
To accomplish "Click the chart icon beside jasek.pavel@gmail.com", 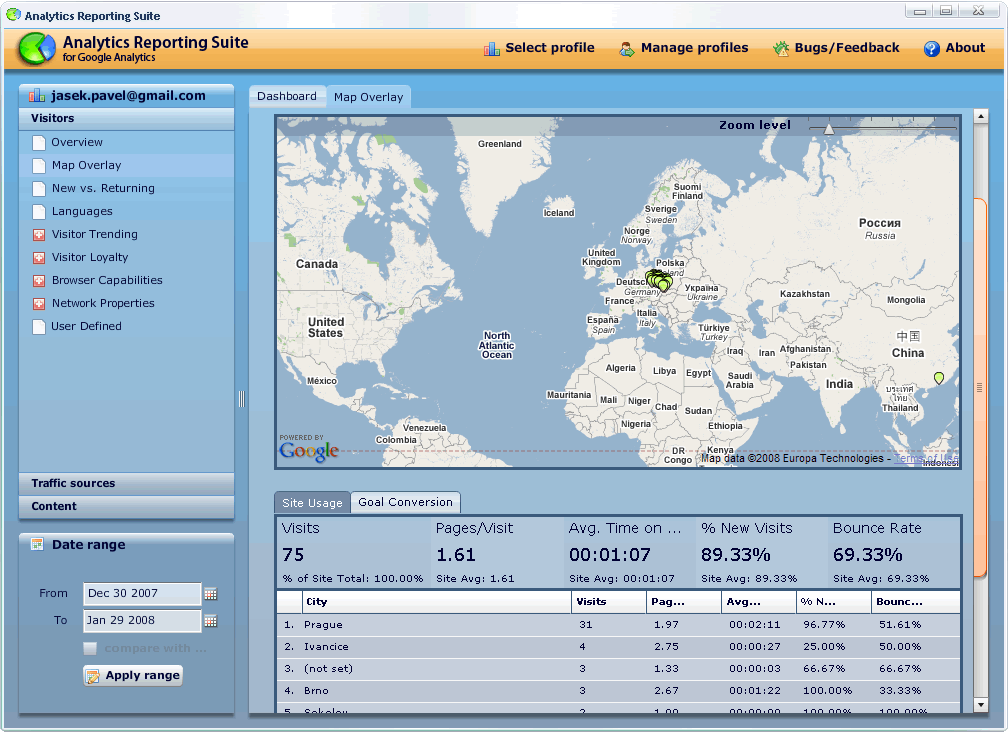I will click(x=37, y=96).
